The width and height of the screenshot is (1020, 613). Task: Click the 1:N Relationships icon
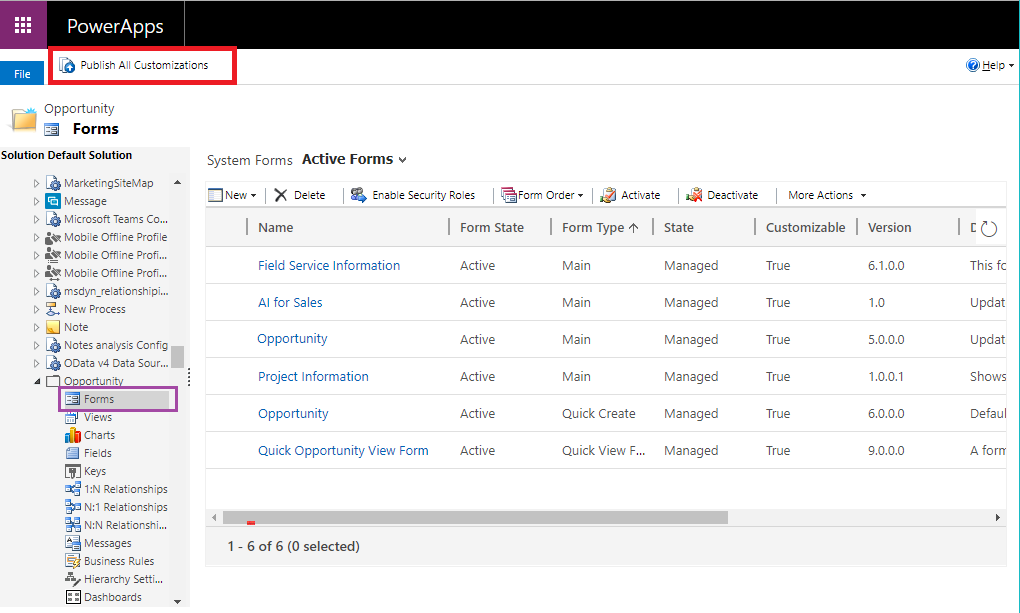click(73, 489)
